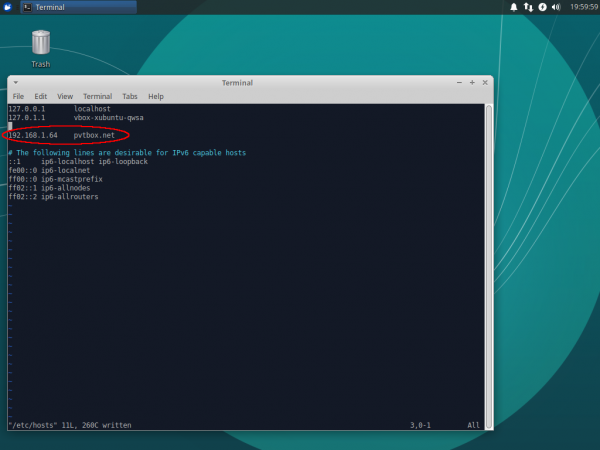Maximize the Terminal window
The width and height of the screenshot is (600, 450).
pyautogui.click(x=472, y=82)
